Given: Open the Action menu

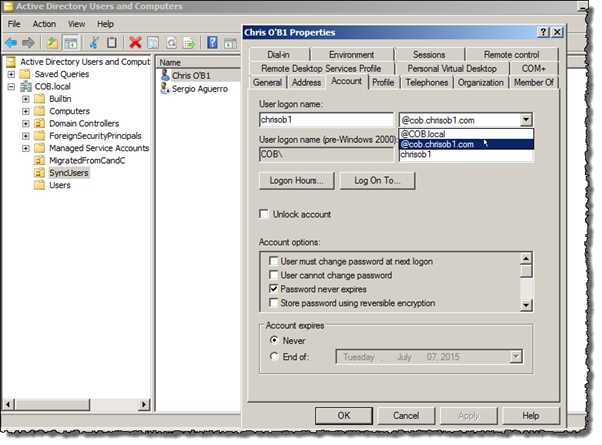Looking at the screenshot, I should [x=44, y=24].
